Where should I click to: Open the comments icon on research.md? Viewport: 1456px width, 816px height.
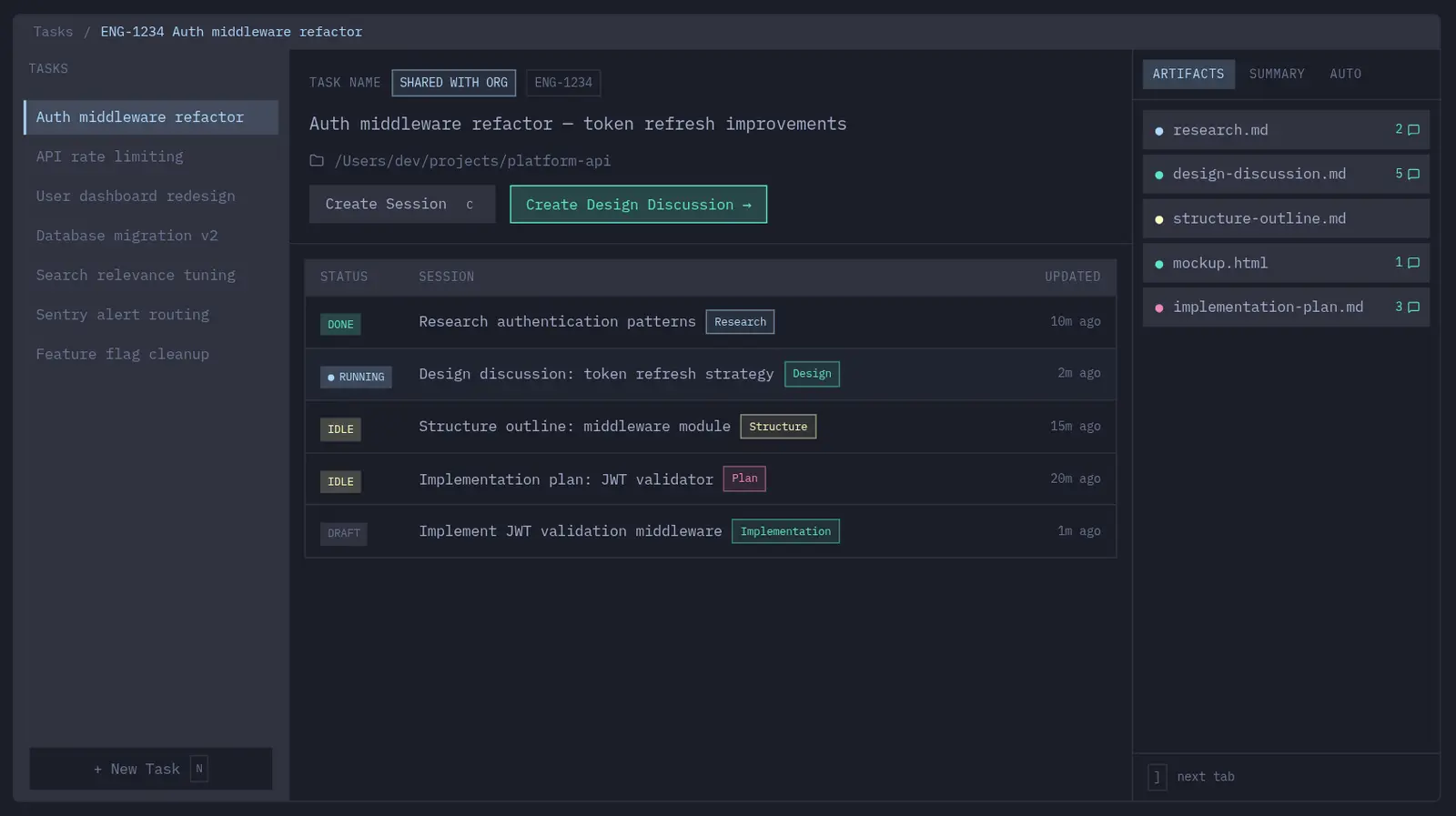(1413, 130)
